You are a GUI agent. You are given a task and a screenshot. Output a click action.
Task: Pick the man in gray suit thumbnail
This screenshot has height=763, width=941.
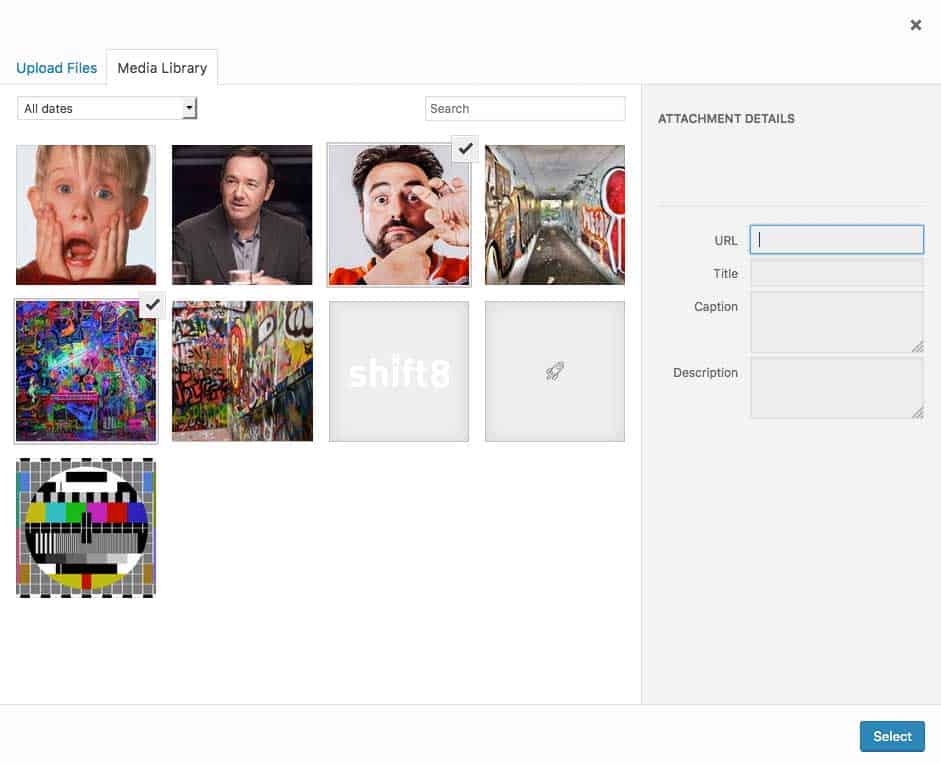(242, 215)
